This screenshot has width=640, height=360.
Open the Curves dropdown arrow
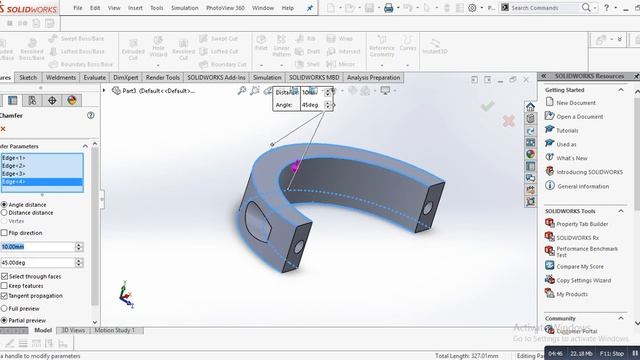click(x=407, y=65)
